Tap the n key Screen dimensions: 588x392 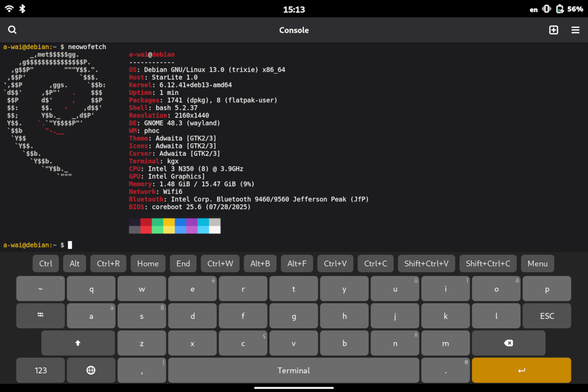394,343
